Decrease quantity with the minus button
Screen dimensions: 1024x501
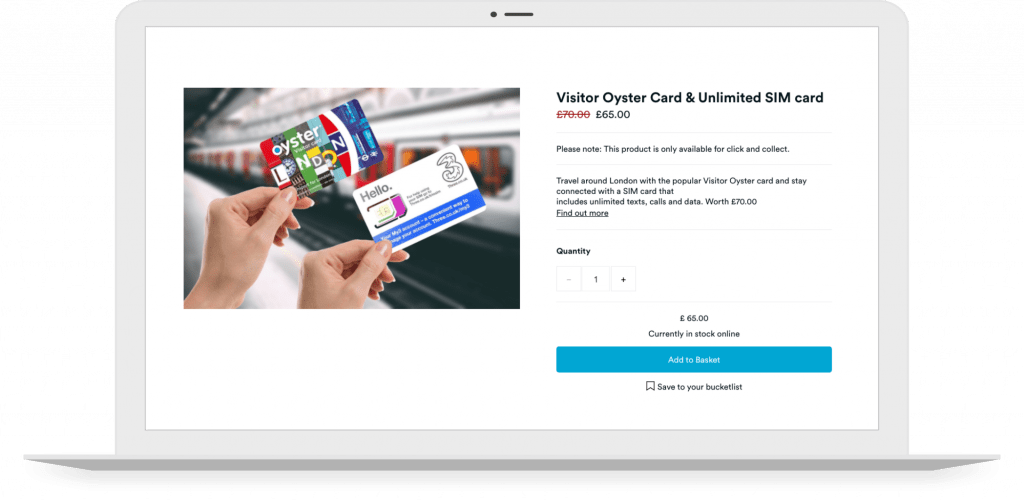point(569,279)
